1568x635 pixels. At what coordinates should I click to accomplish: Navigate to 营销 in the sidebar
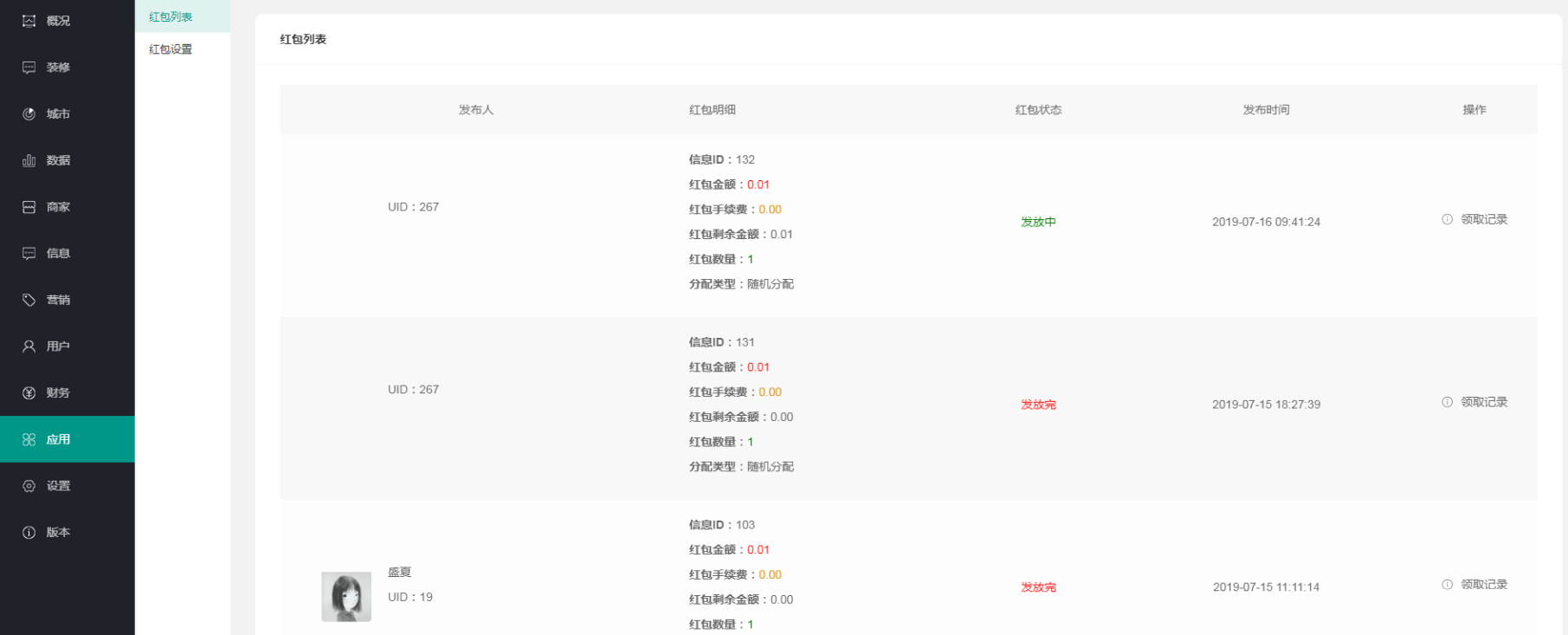pyautogui.click(x=68, y=300)
